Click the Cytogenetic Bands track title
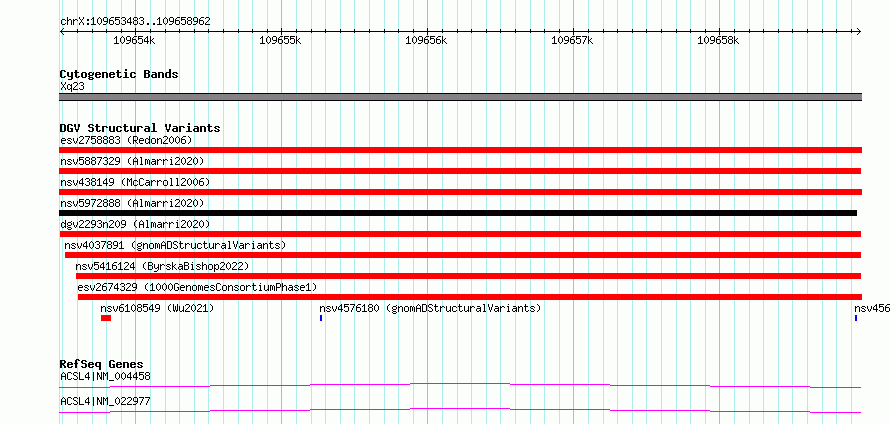This screenshot has height=424, width=890. (119, 74)
